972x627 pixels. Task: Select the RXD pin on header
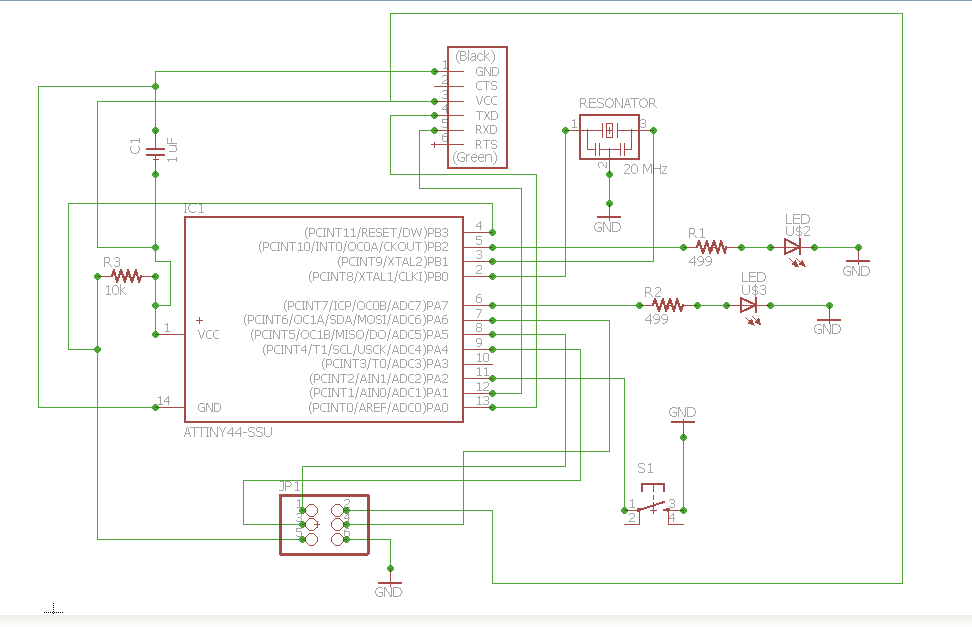(x=486, y=130)
